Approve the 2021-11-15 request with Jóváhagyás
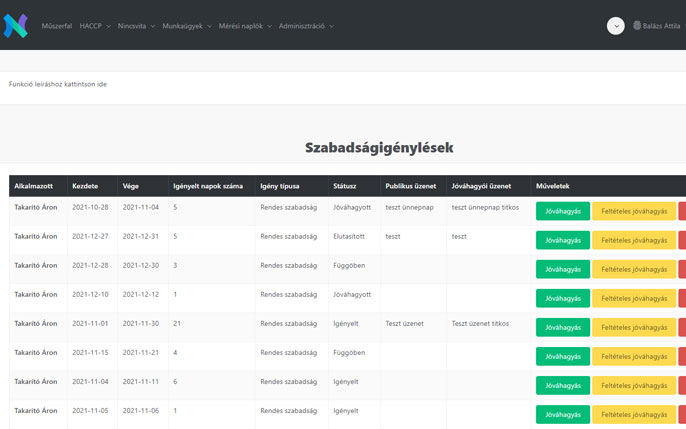686x429 pixels. (x=562, y=356)
